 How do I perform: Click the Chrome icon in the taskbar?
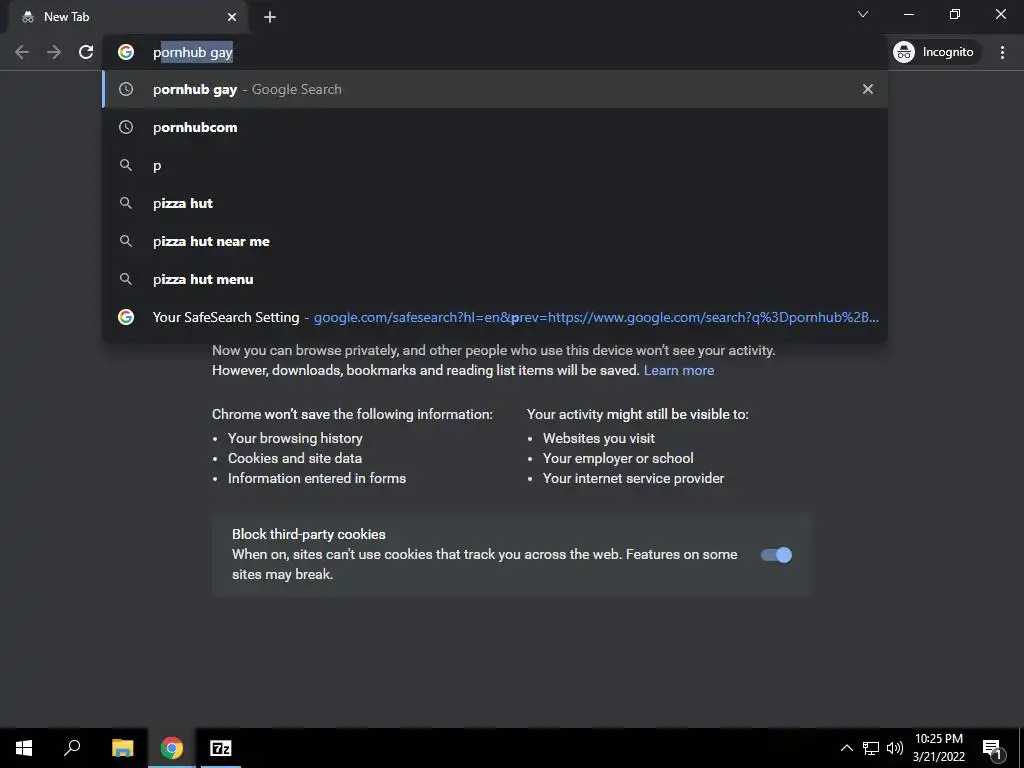[x=172, y=748]
